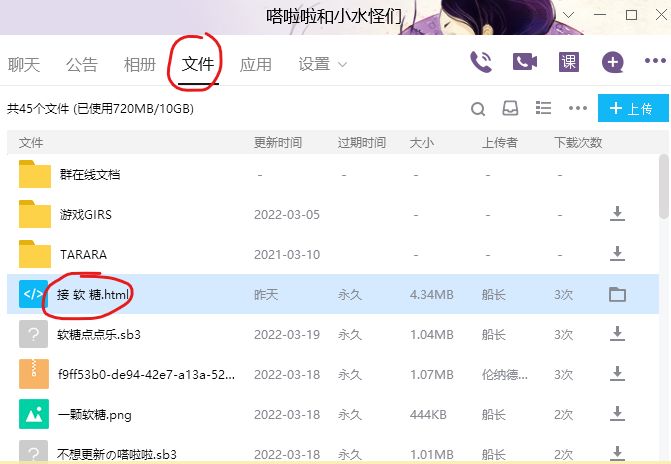Download the 游戏GIRS folder
This screenshot has width=671, height=464.
click(x=617, y=214)
